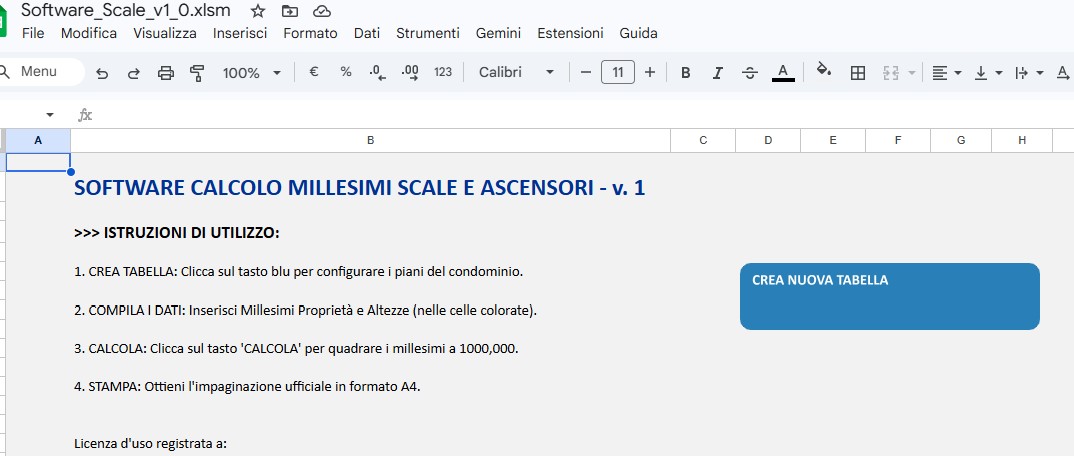Image resolution: width=1074 pixels, height=456 pixels.
Task: Open the Visualizza menu
Action: click(164, 33)
